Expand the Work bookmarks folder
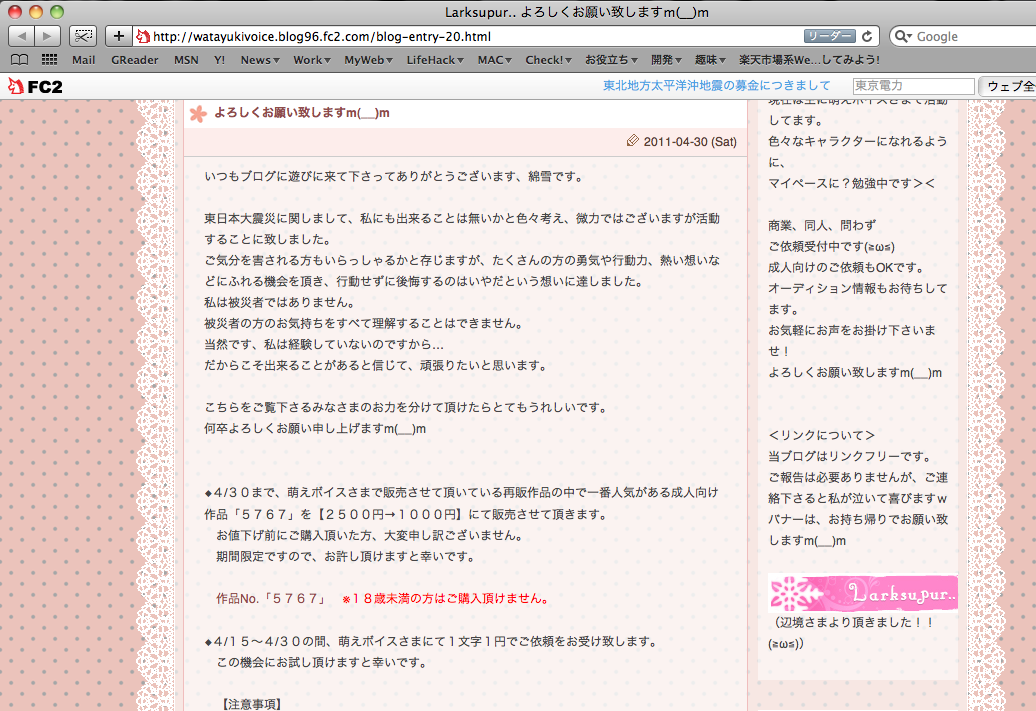Viewport: 1036px width, 711px height. pyautogui.click(x=311, y=60)
